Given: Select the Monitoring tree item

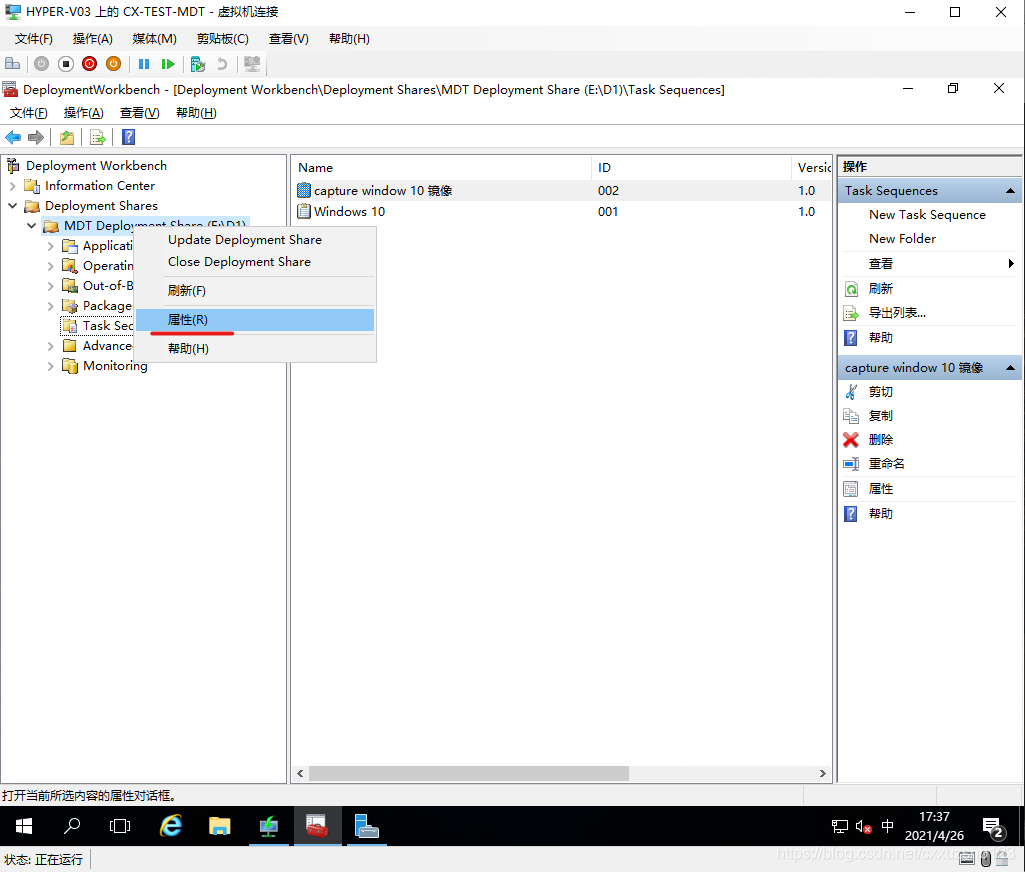Looking at the screenshot, I should (115, 366).
